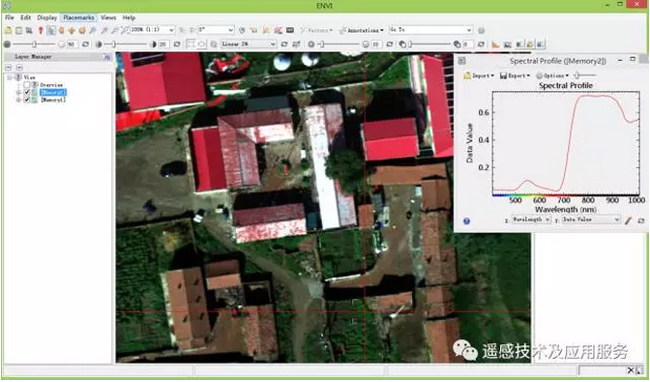
Task: Reset the brightness with its refresh icon
Action: coord(85,44)
